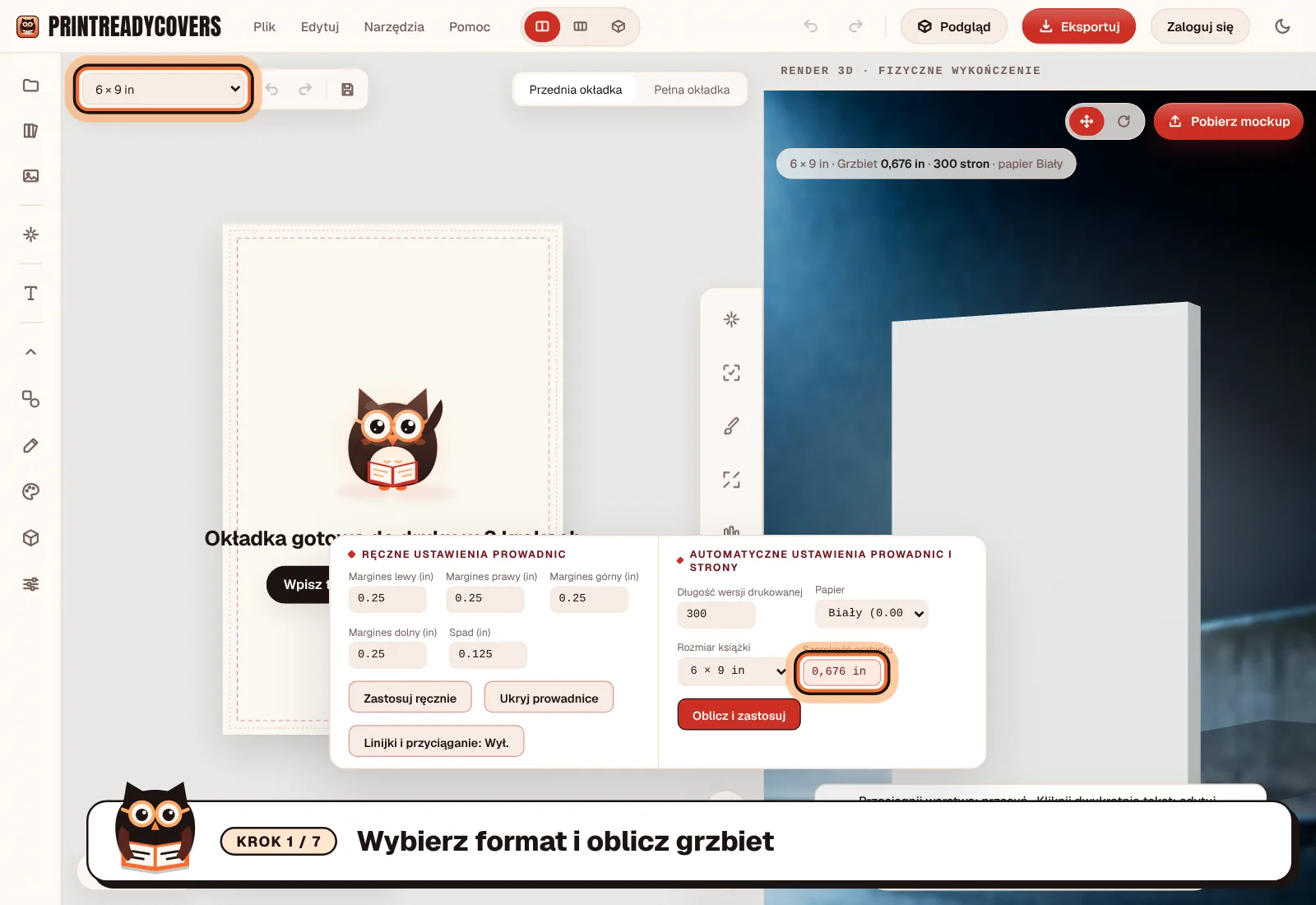Click undo icon beside format dropdown
The image size is (1316, 905).
[272, 90]
